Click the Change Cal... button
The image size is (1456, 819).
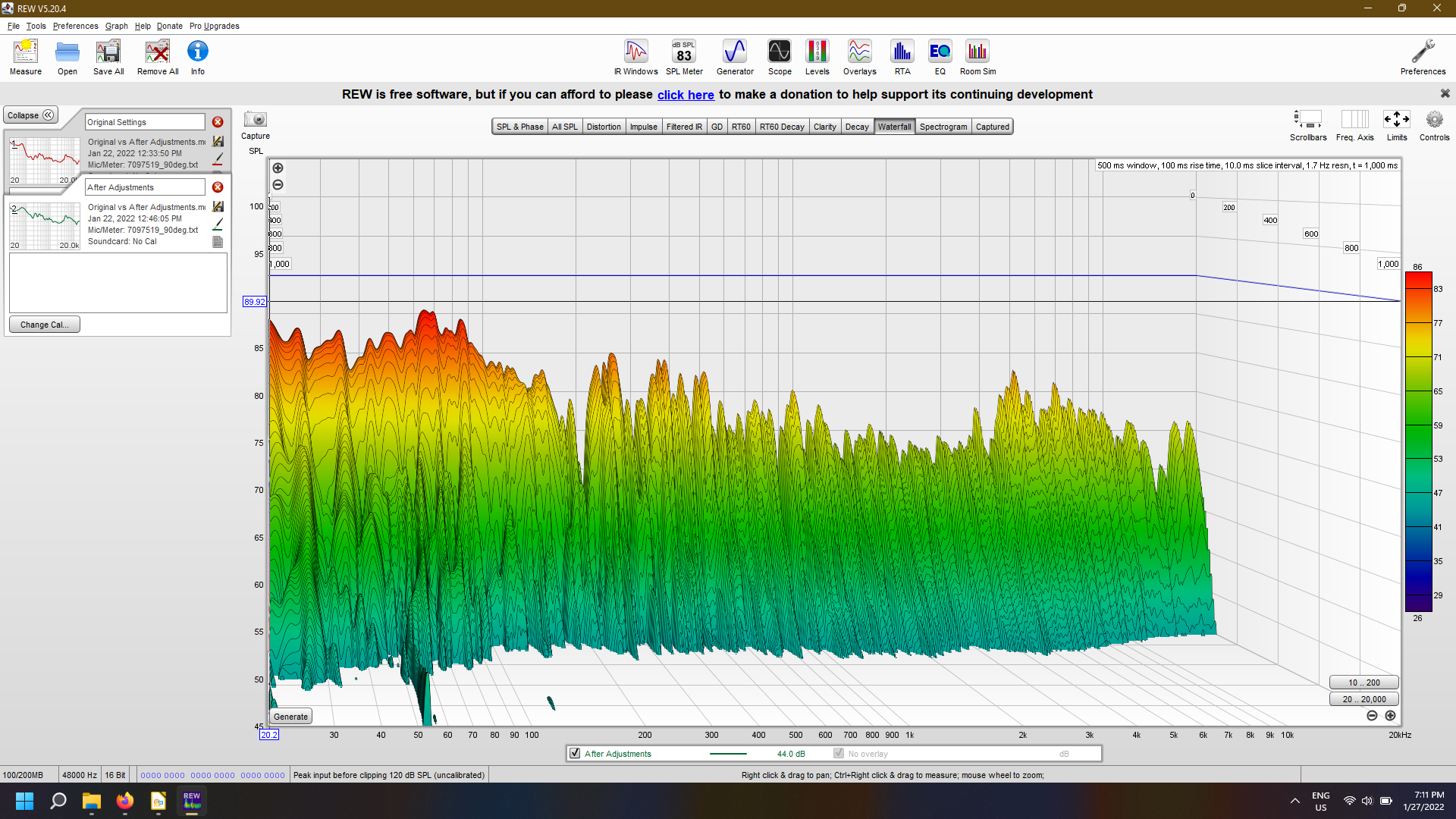click(x=45, y=325)
